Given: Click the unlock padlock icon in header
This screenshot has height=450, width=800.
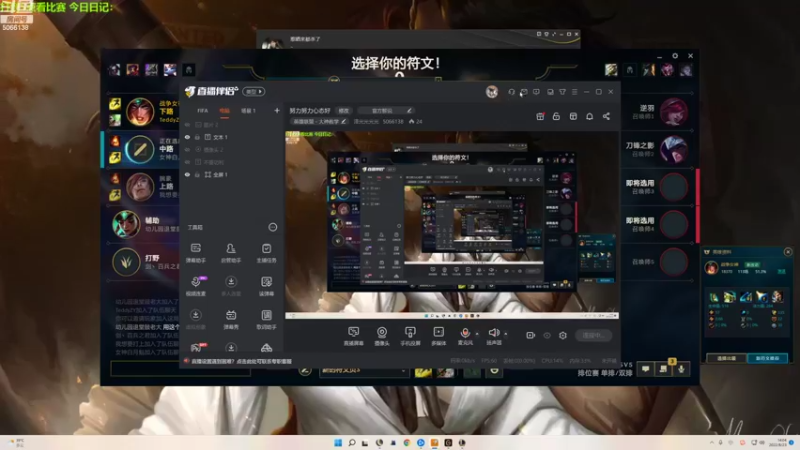Looking at the screenshot, I should point(556,116).
